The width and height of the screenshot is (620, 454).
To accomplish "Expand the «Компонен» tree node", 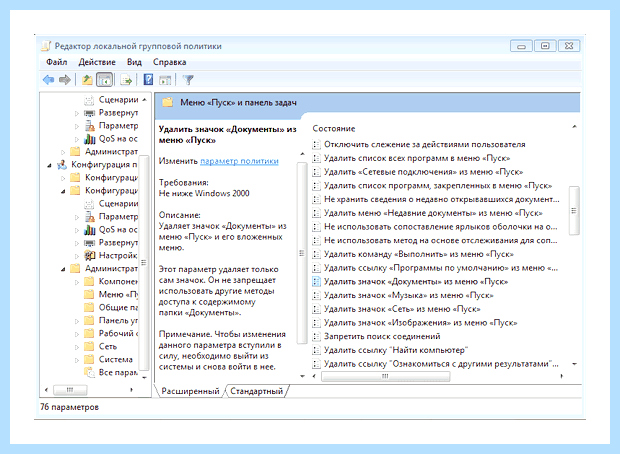I will [x=77, y=282].
